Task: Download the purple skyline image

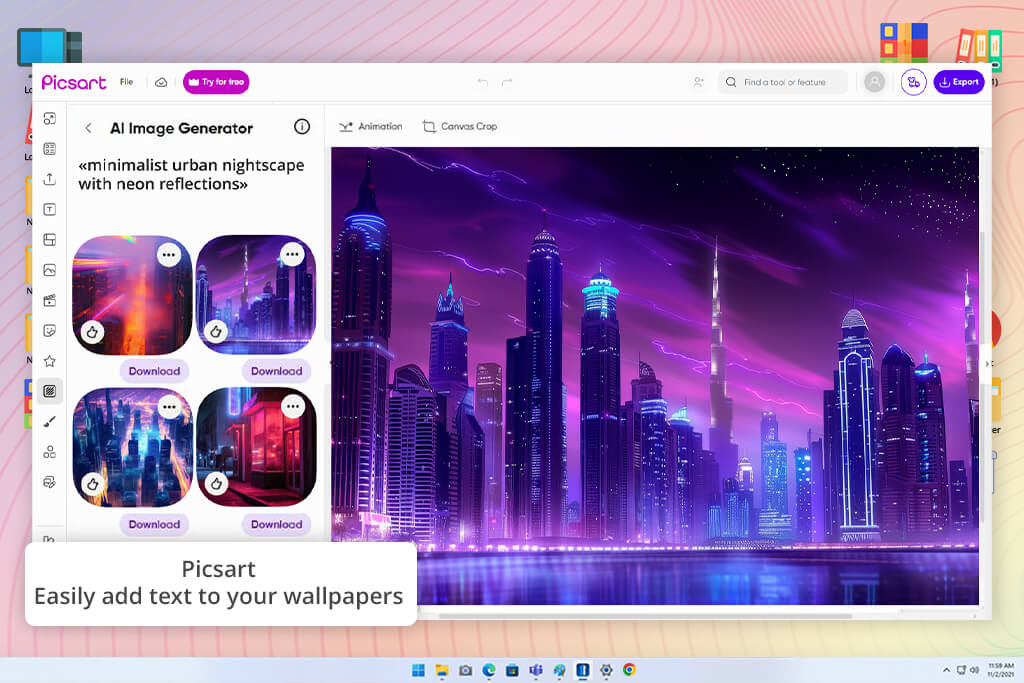Action: click(277, 371)
